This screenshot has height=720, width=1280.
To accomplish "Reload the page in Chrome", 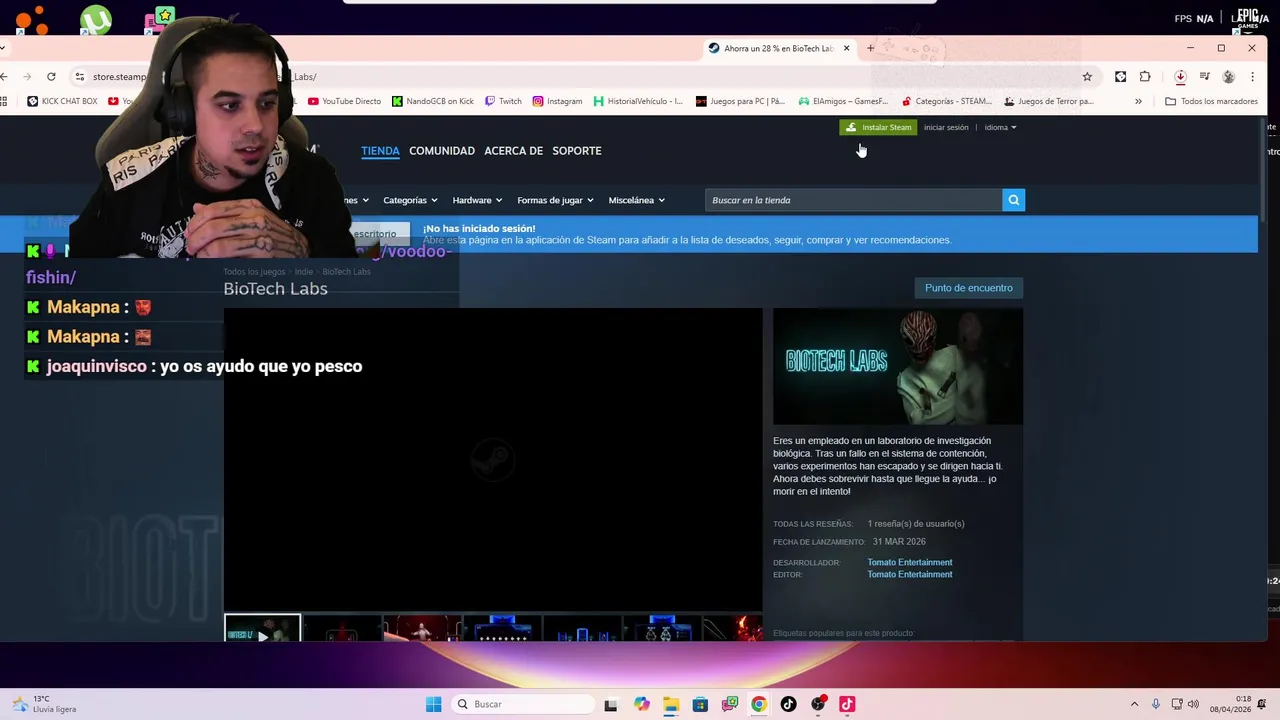I will 51,77.
